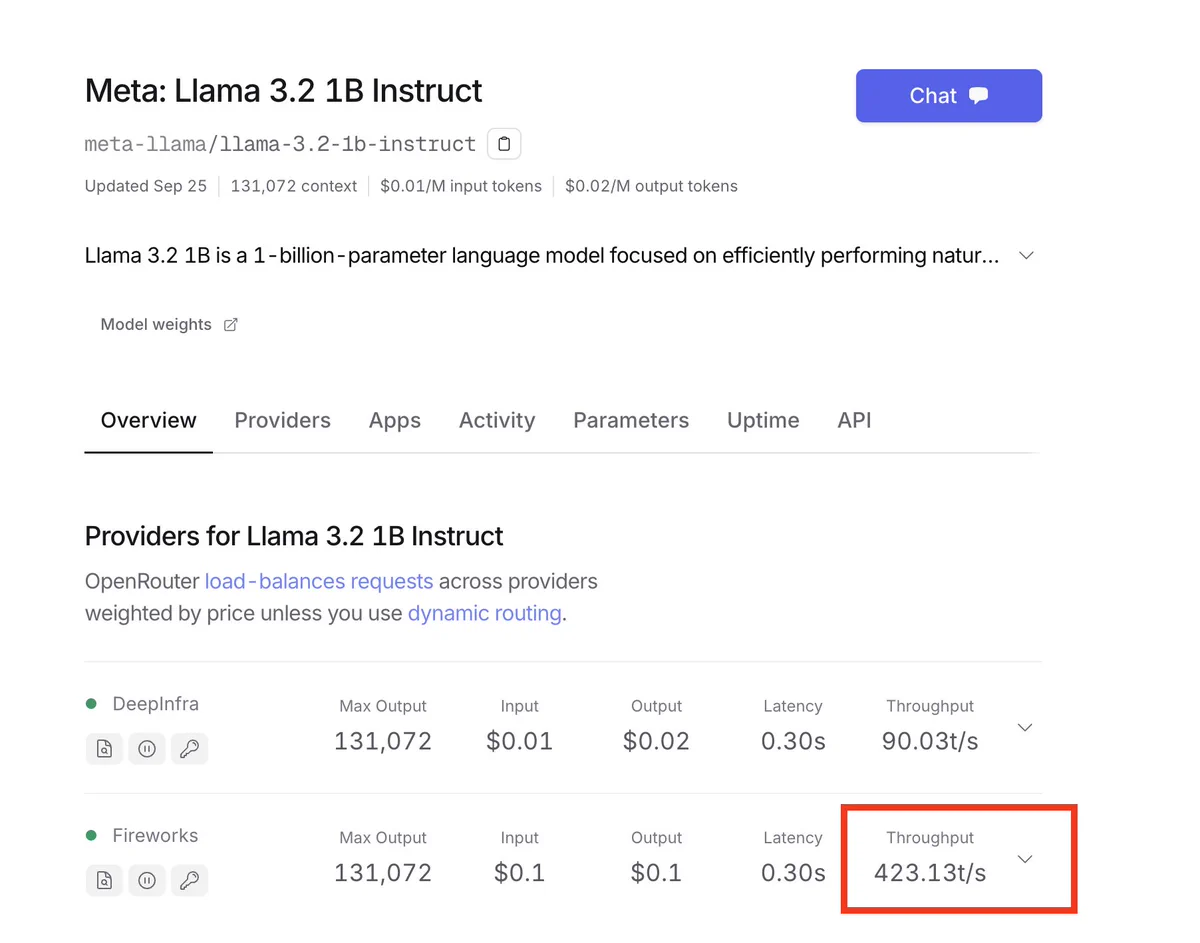1200x943 pixels.
Task: Click Fireworks' 0.30s latency value
Action: coord(793,873)
